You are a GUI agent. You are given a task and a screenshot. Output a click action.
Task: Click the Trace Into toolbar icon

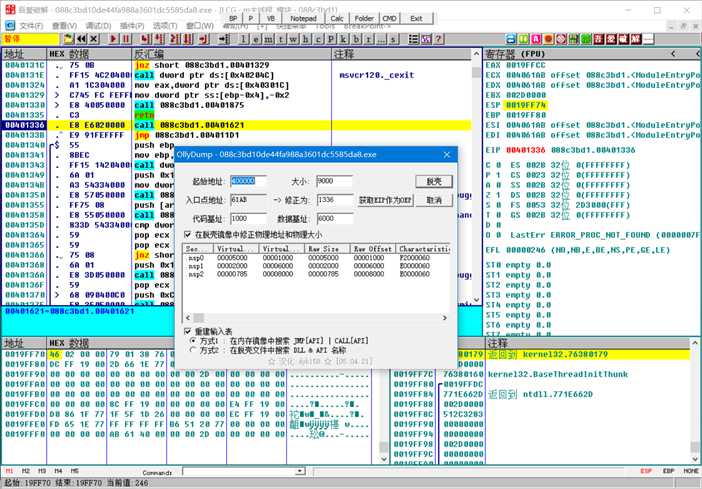click(173, 39)
